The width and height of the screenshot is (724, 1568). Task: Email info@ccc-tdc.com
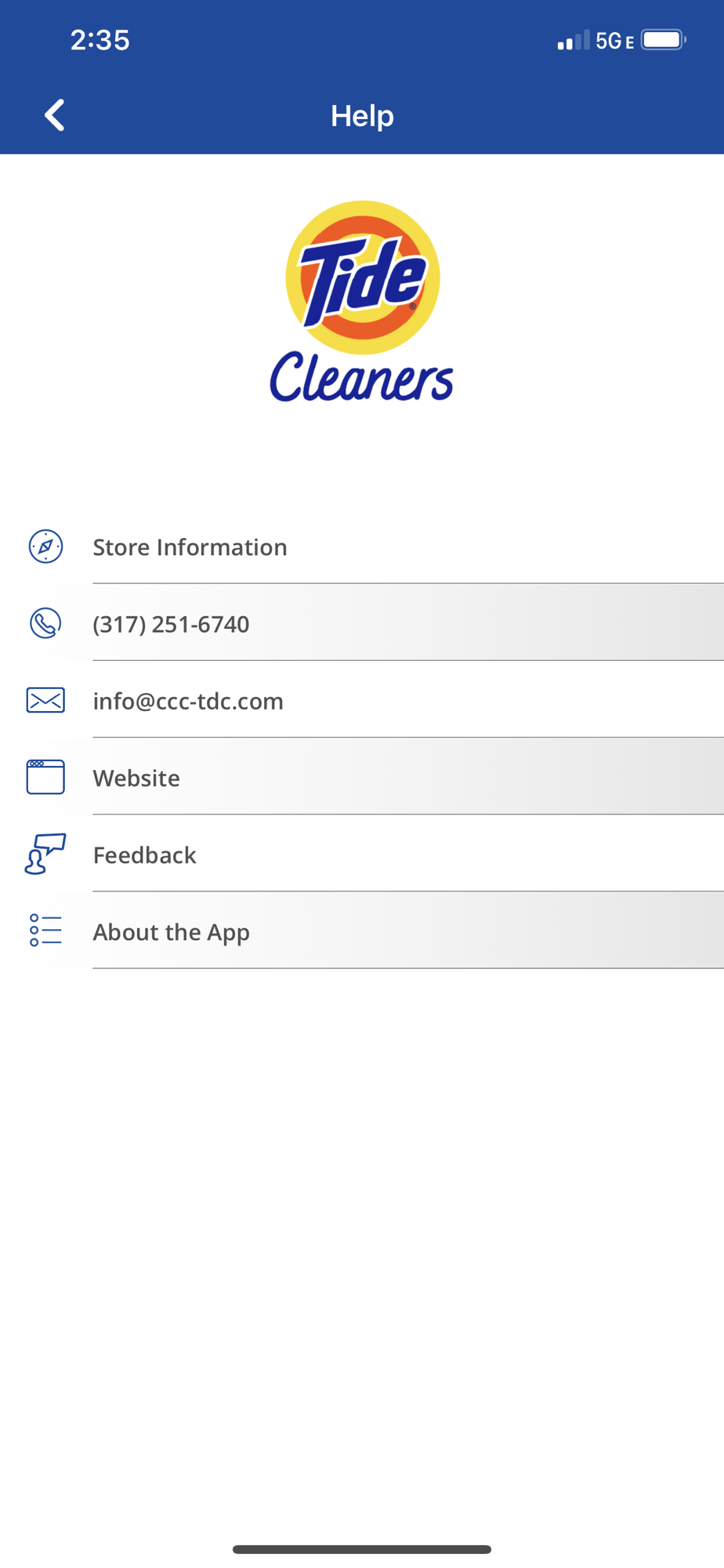point(188,701)
